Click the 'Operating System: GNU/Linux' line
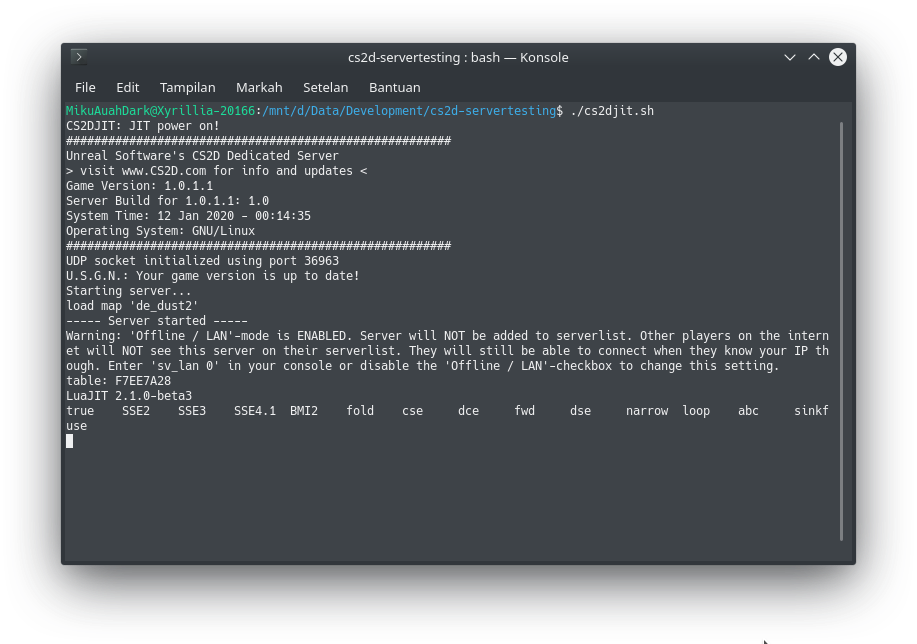917x644 pixels. coord(160,230)
